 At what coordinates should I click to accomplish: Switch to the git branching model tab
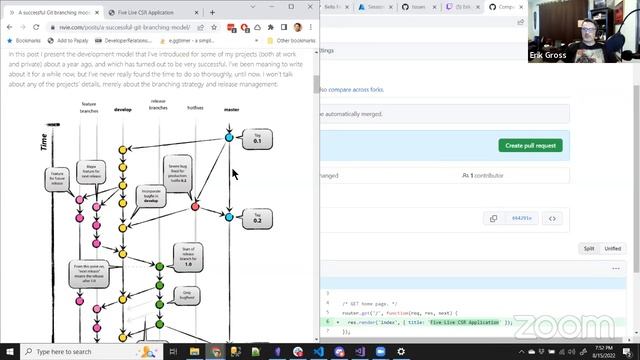pos(53,13)
